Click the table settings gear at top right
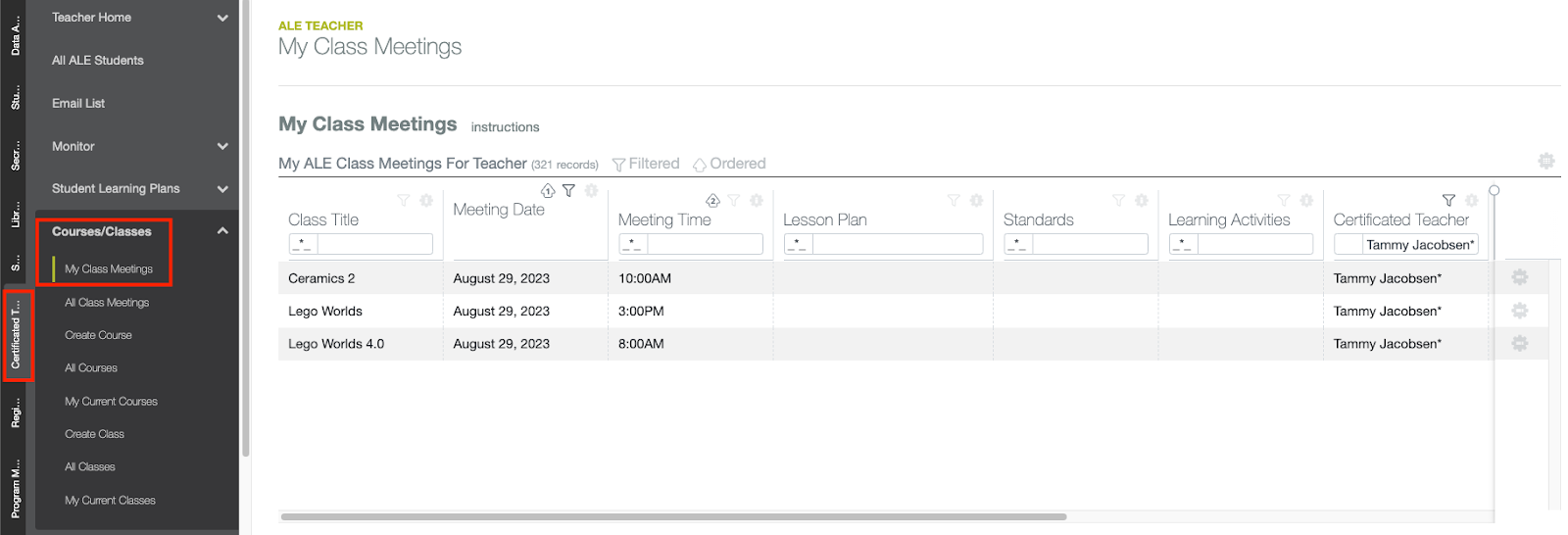Screen dimensions: 1568x535 tap(1546, 161)
